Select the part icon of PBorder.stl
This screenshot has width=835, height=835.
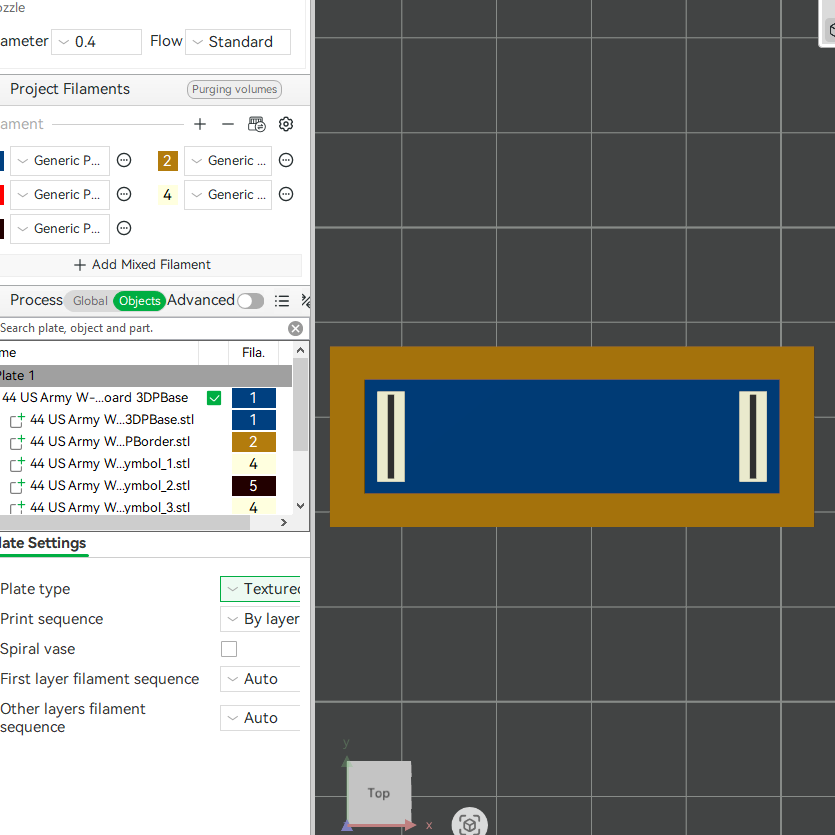(18, 442)
